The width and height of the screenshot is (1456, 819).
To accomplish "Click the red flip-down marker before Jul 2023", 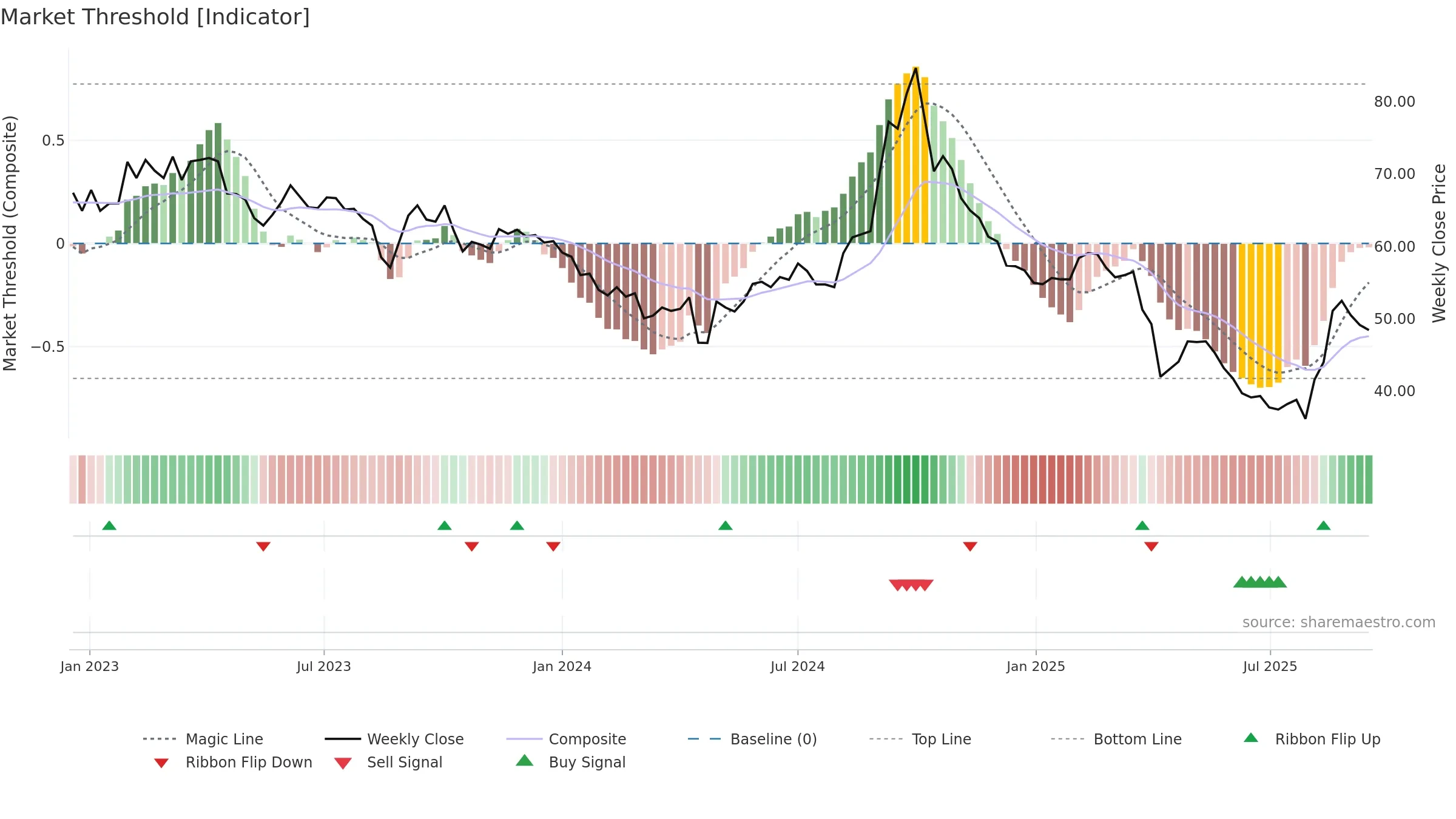I will click(263, 547).
